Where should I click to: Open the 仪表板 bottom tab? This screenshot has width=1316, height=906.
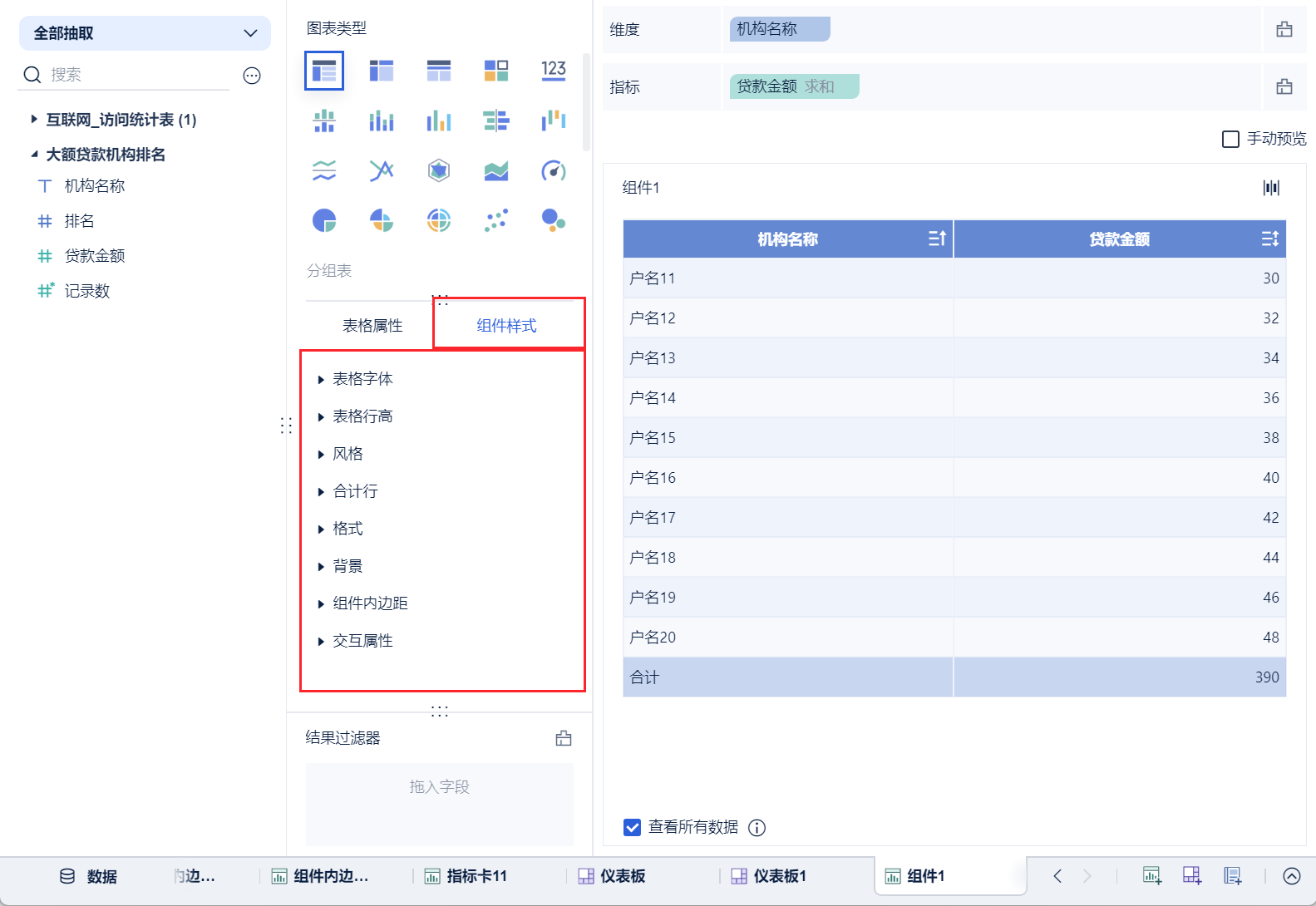coord(612,876)
